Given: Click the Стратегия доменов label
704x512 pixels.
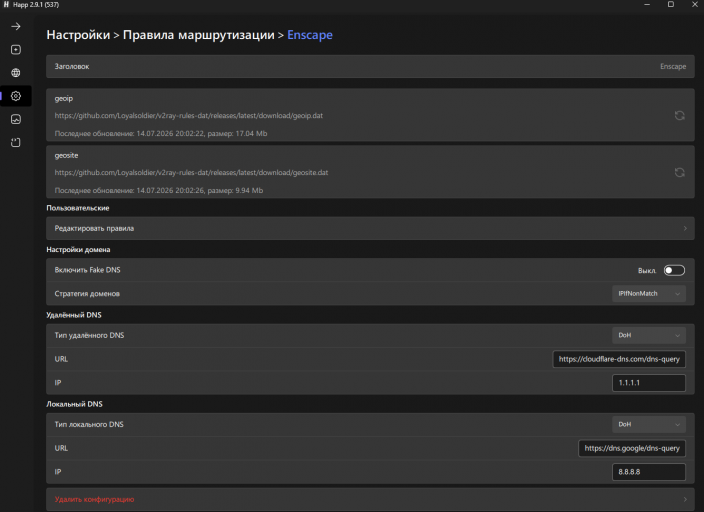Looking at the screenshot, I should coord(87,294).
